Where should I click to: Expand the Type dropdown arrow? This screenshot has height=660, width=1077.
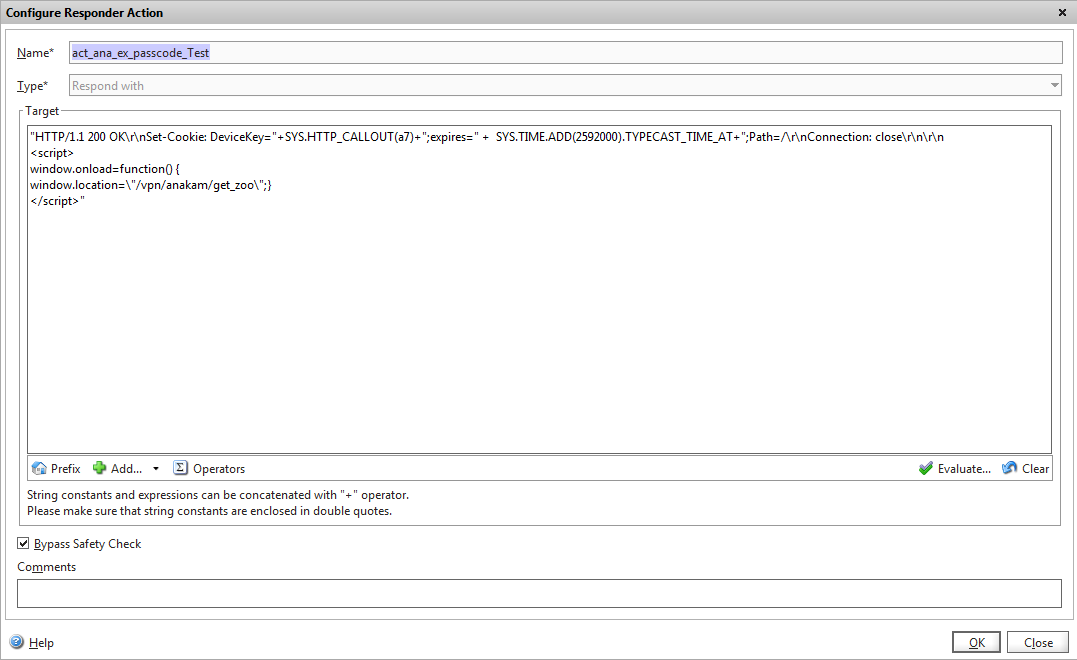(1054, 86)
